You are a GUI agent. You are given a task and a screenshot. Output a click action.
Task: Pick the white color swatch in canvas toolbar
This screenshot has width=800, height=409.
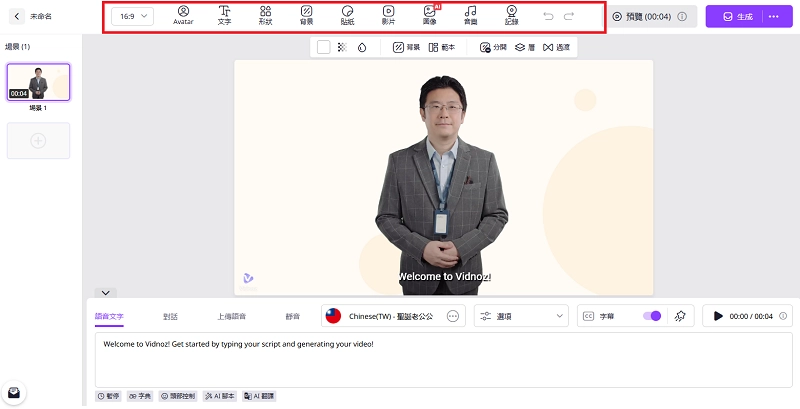click(x=323, y=47)
